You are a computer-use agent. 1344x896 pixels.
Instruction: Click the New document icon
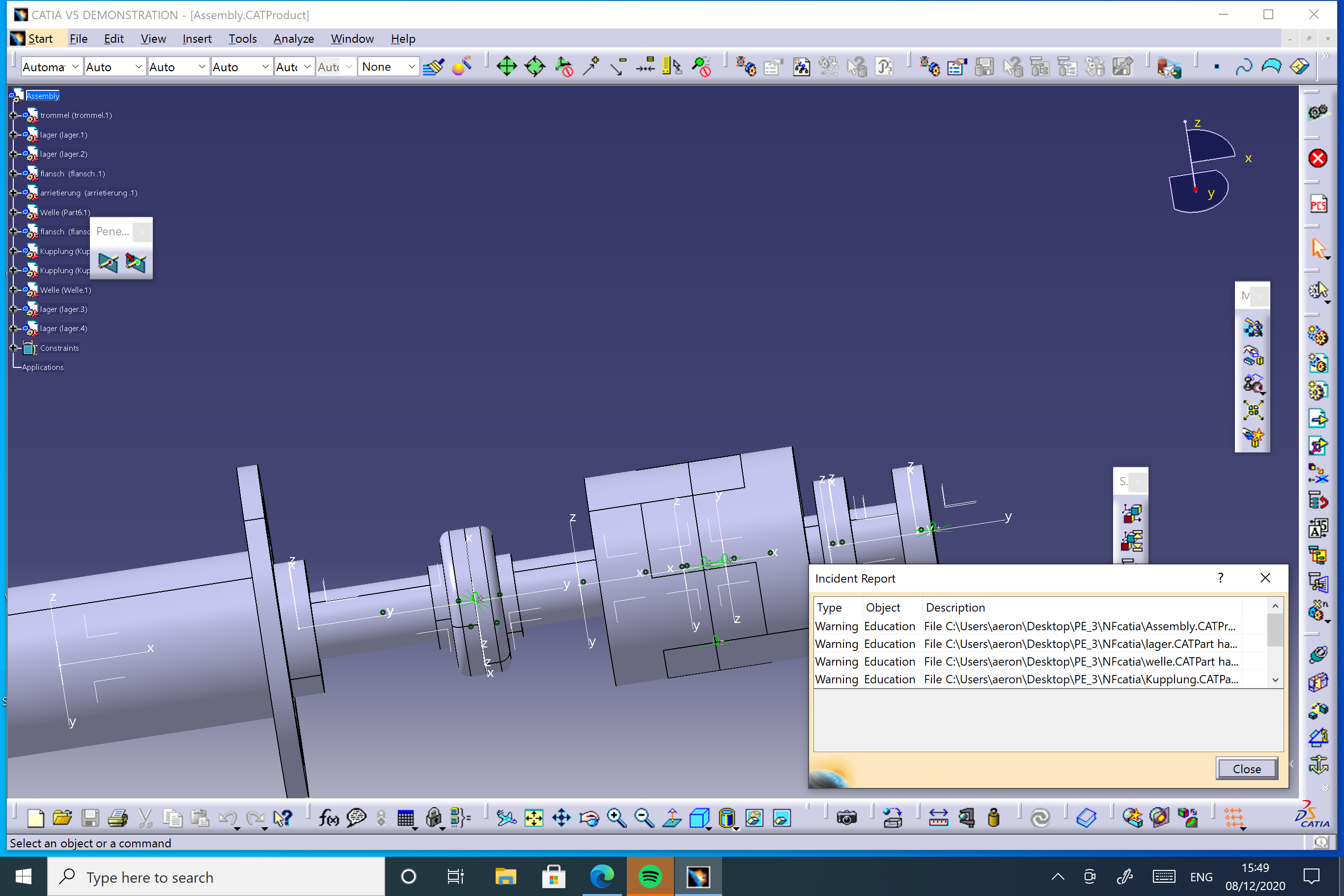[35, 818]
